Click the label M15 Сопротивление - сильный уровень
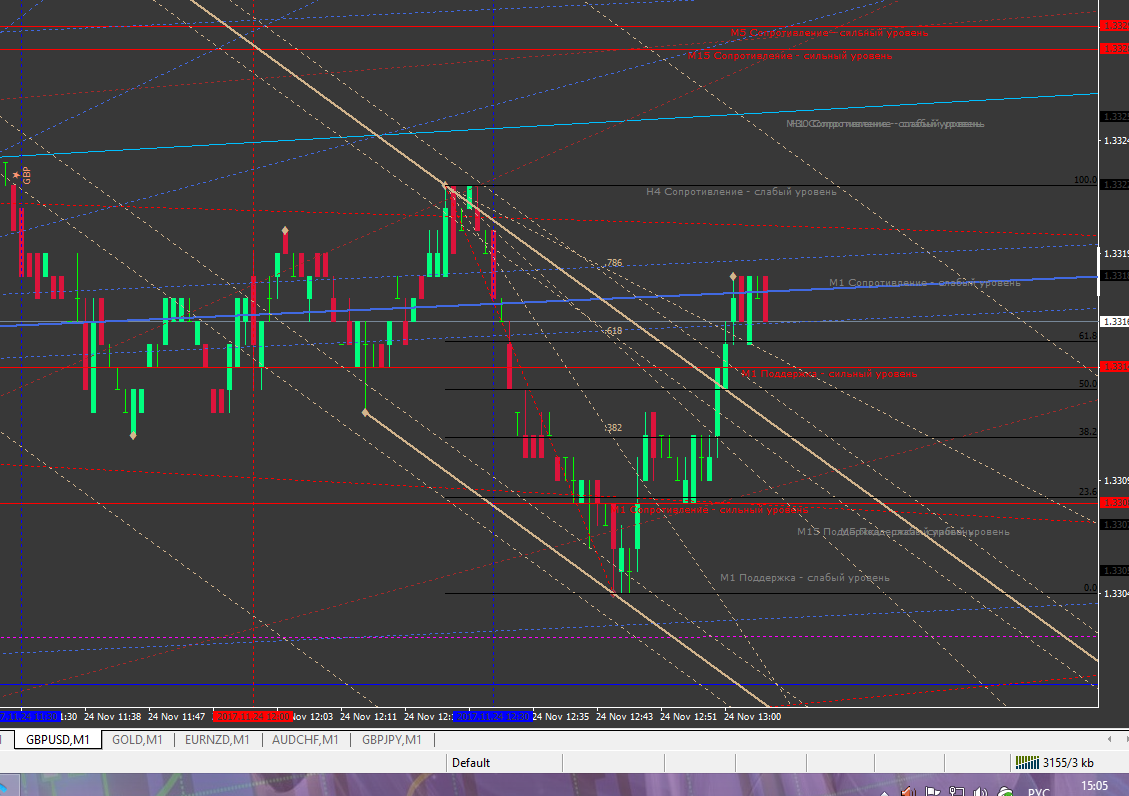The width and height of the screenshot is (1129, 796). pyautogui.click(x=790, y=55)
